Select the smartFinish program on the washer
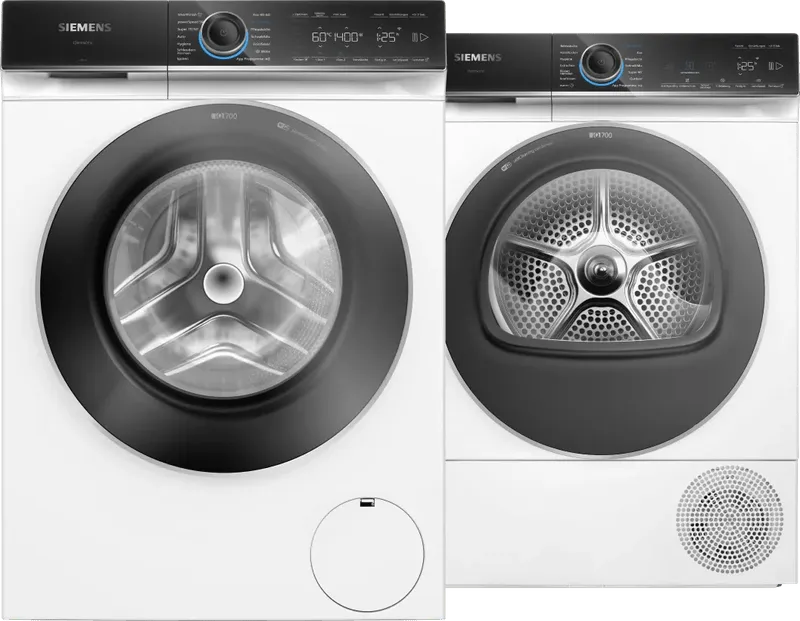 coord(189,15)
